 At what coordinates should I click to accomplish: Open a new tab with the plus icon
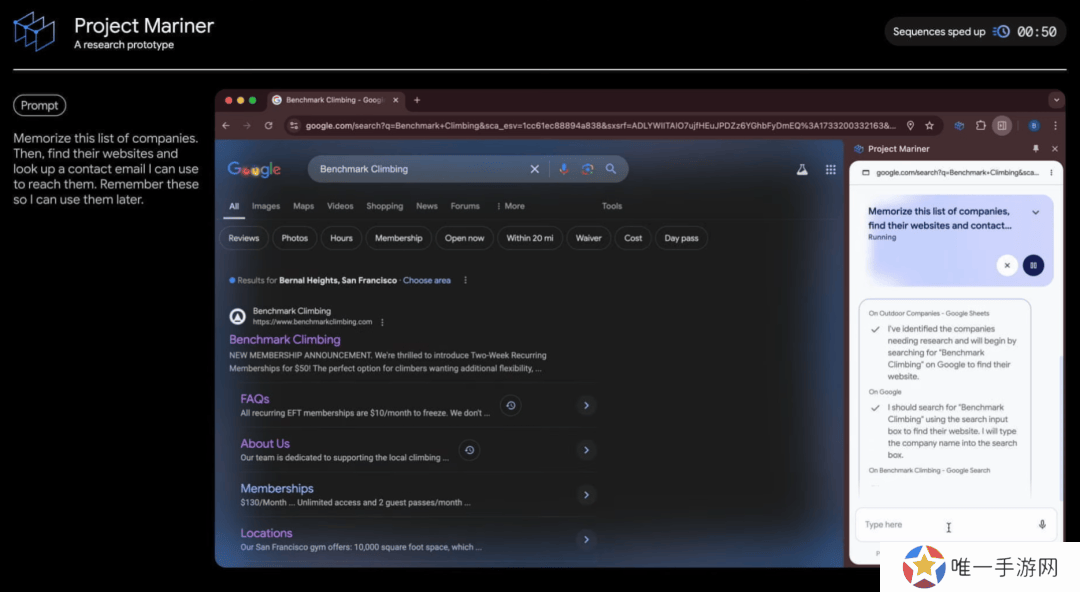click(417, 100)
